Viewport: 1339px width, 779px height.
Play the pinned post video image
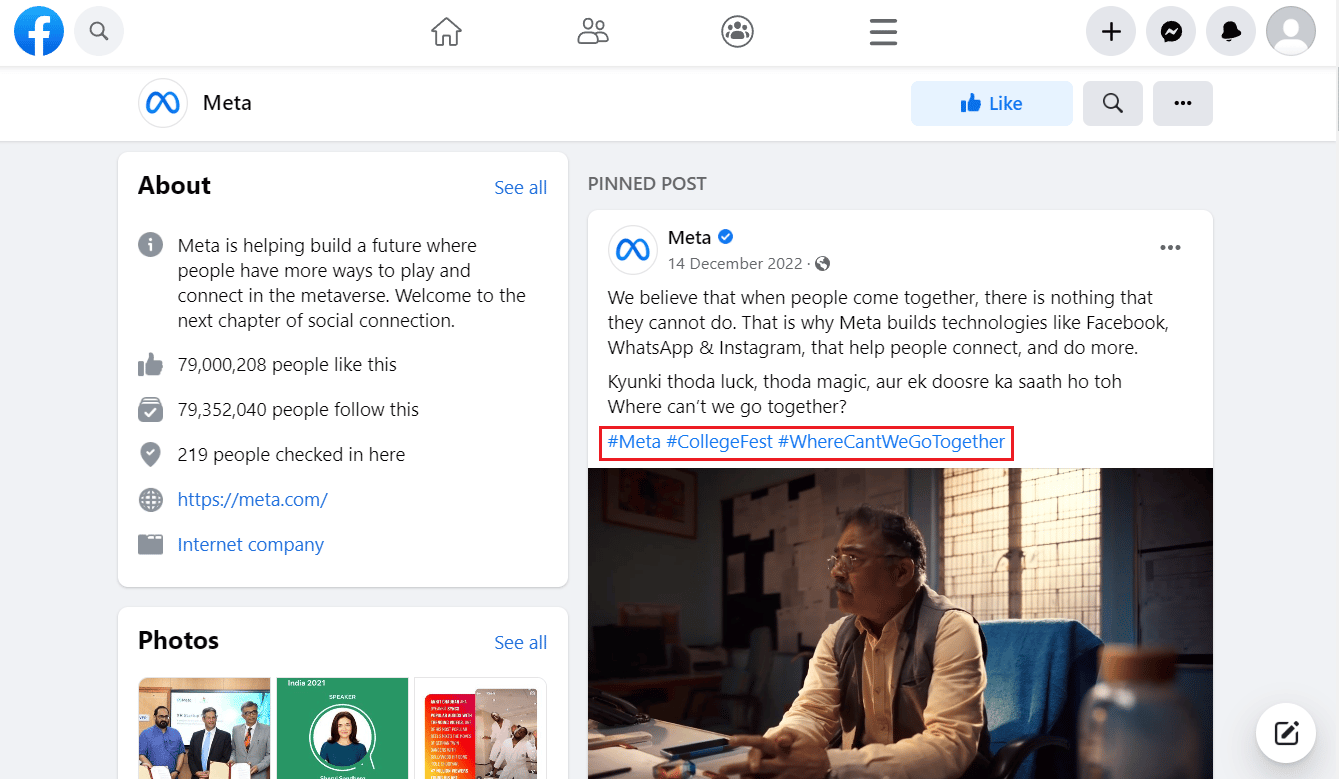900,623
